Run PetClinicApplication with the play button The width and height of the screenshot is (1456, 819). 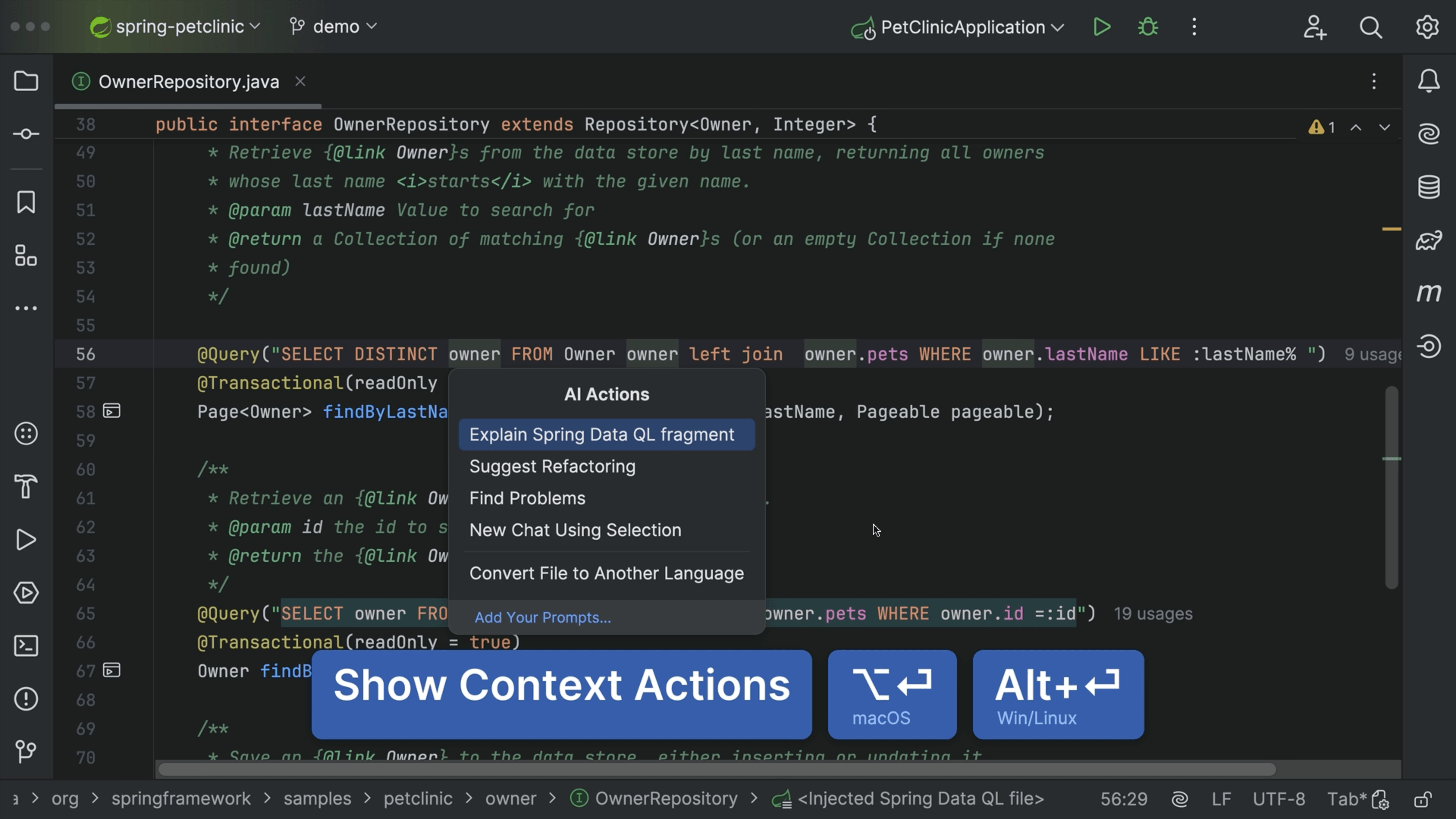point(1101,27)
